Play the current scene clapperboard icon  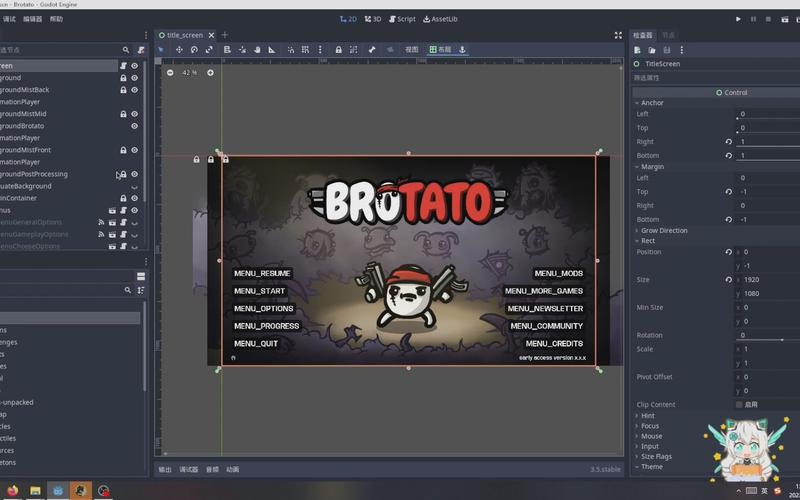785,19
